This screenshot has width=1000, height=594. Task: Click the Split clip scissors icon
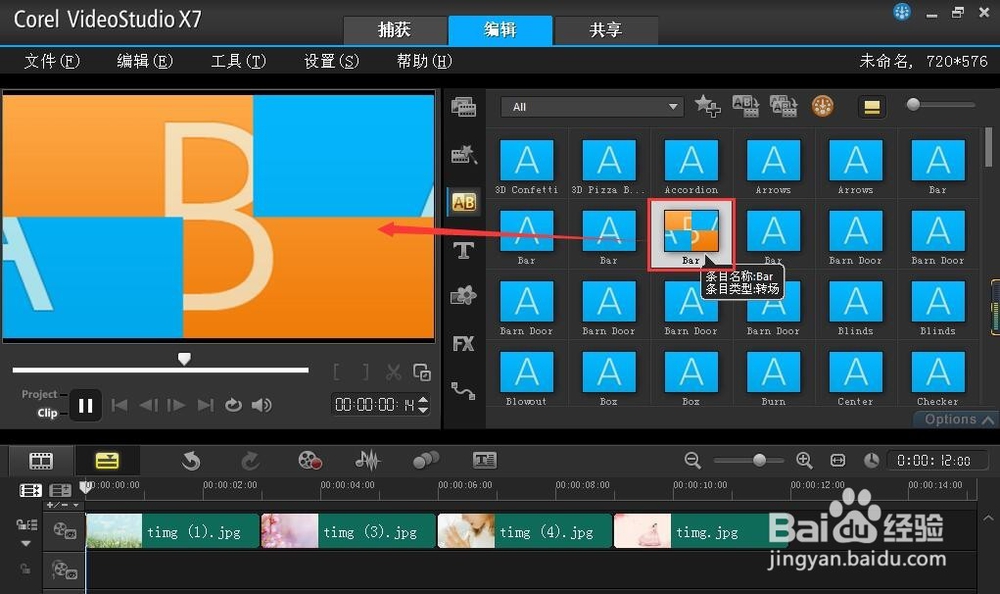393,372
